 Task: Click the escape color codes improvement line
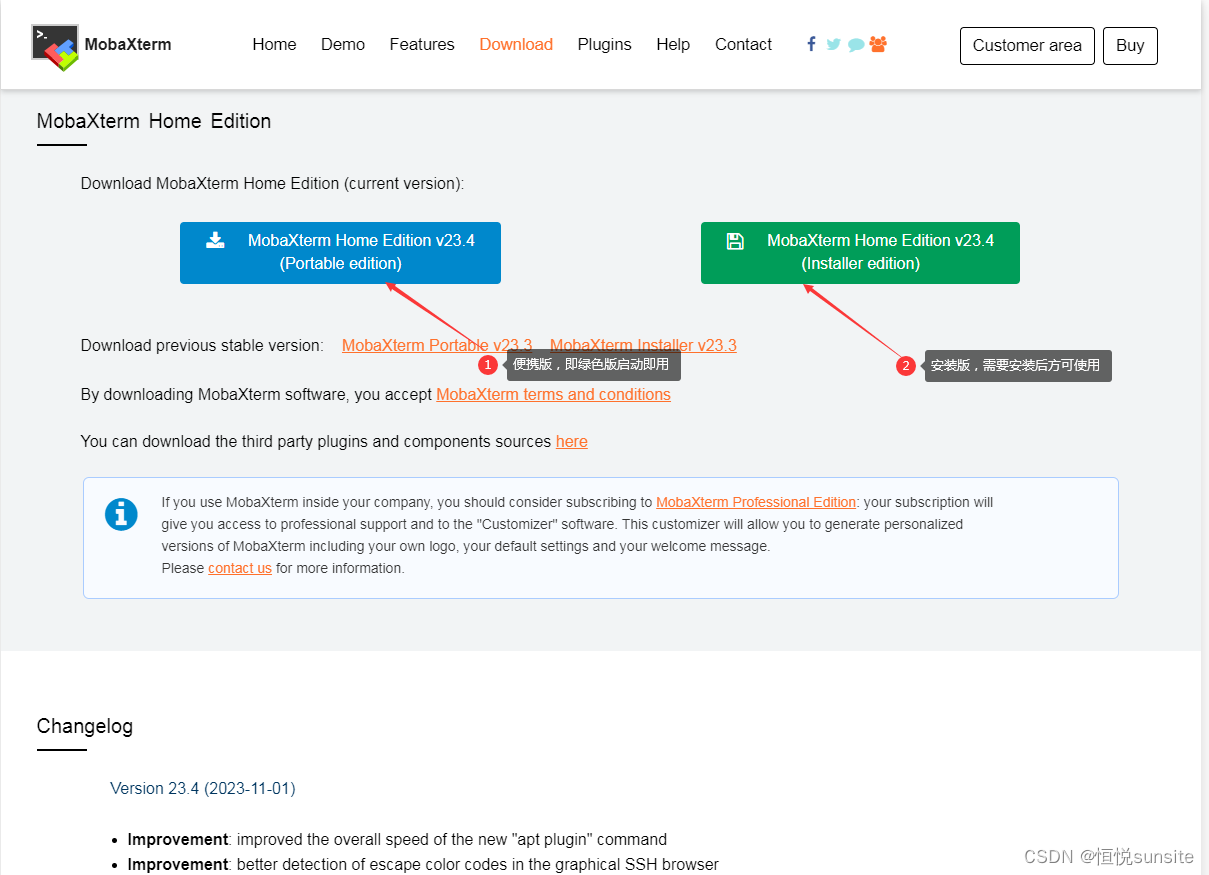point(423,864)
